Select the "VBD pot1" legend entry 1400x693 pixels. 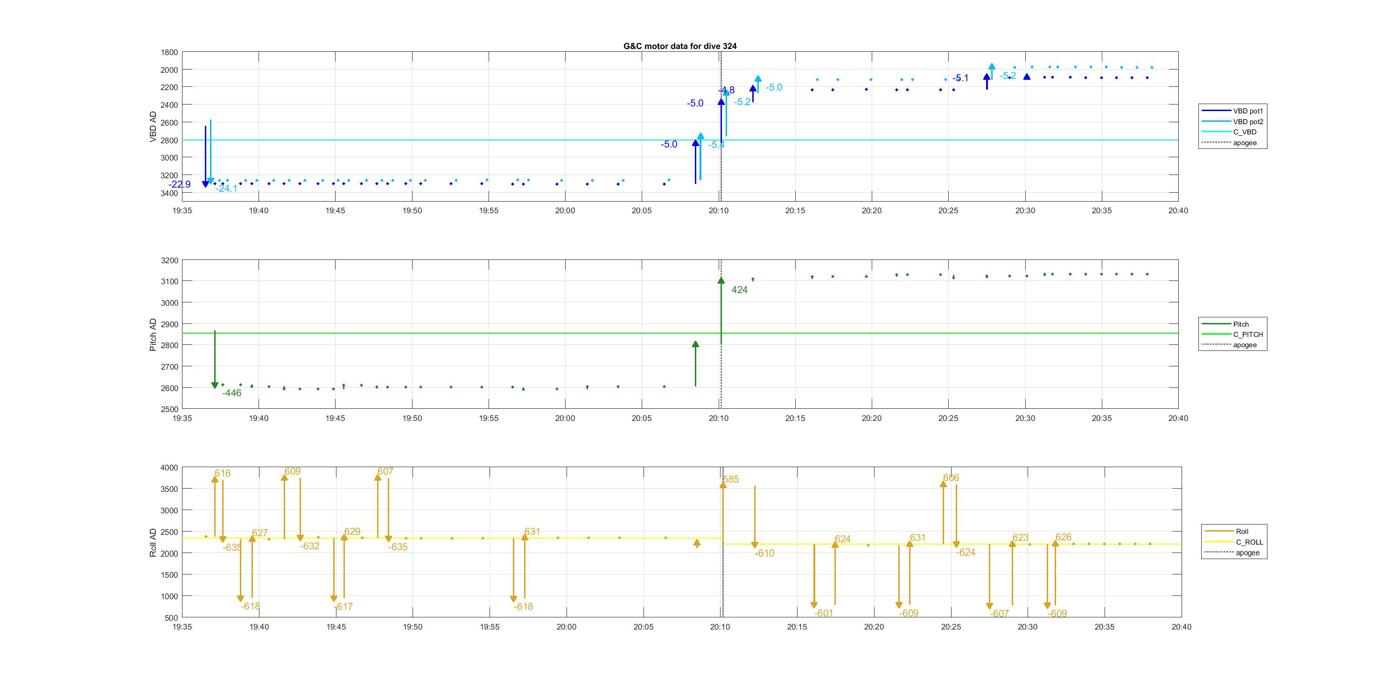tap(1231, 111)
